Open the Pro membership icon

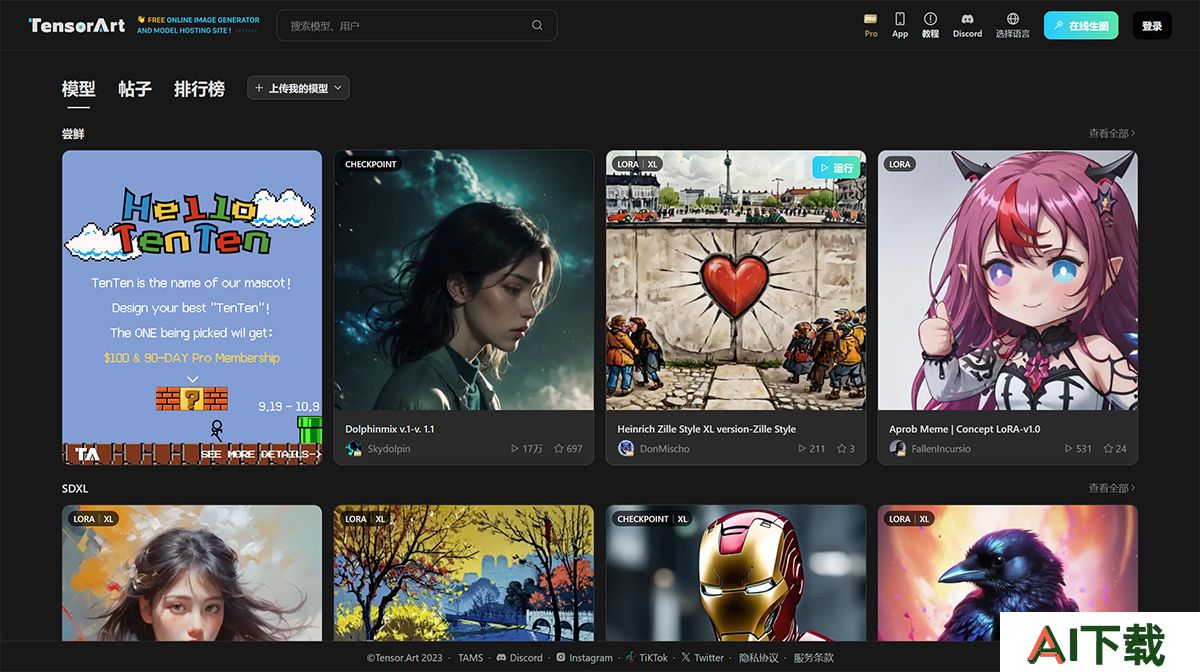click(x=871, y=19)
